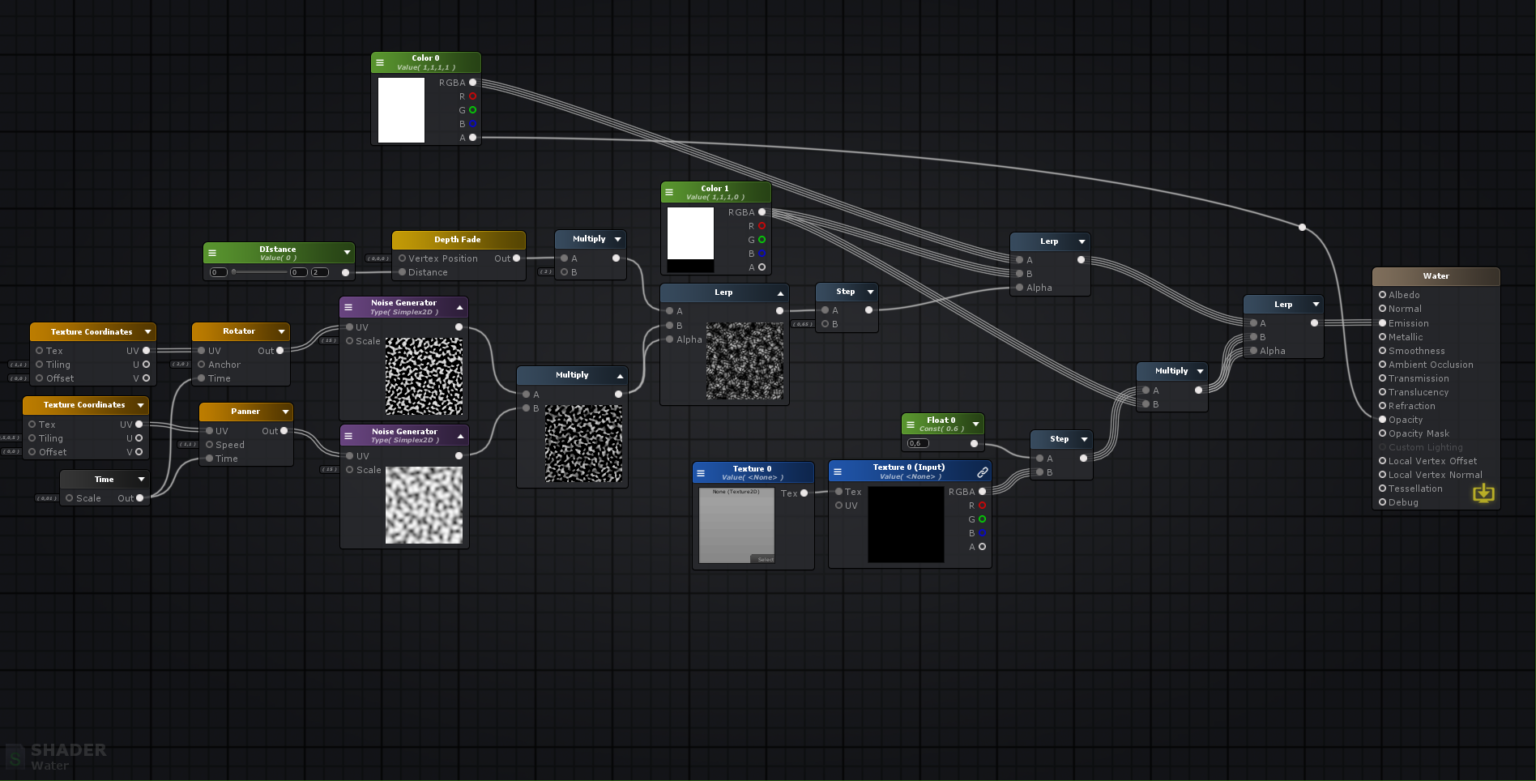This screenshot has height=781, width=1536.
Task: Click the Emission input port on Water node
Action: tap(1382, 323)
